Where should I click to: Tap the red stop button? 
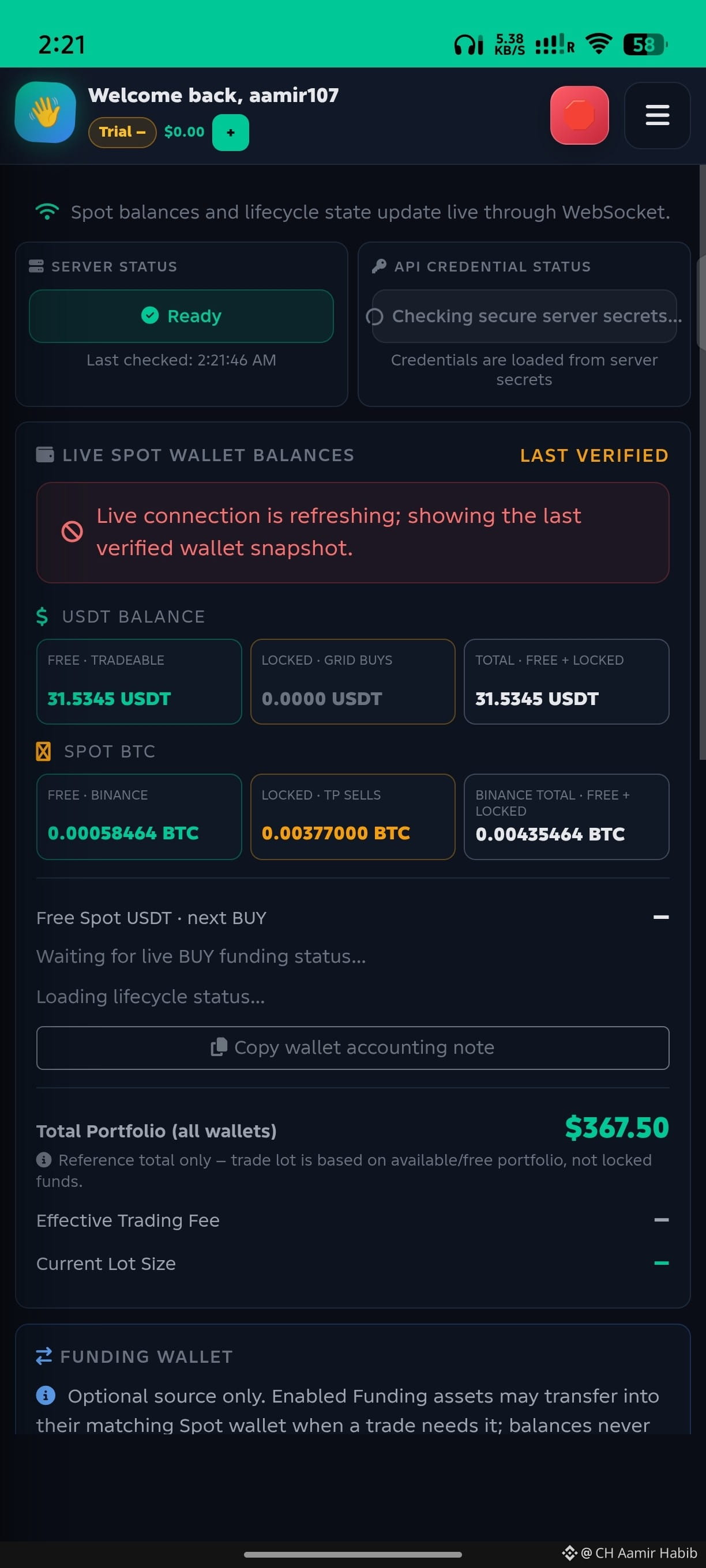click(579, 116)
